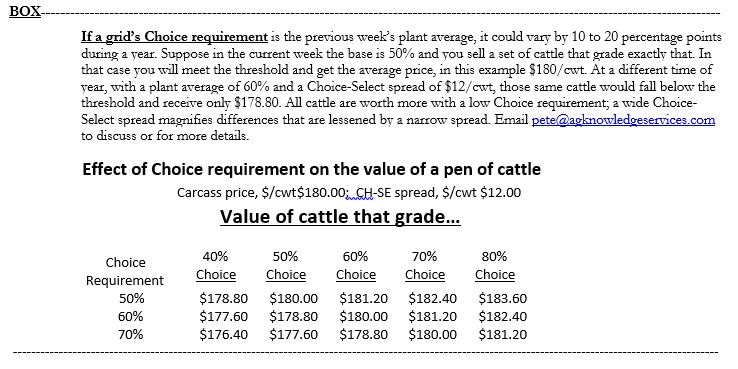The image size is (738, 369).
Task: Click the 80% Choice column header
Action: tap(495, 266)
